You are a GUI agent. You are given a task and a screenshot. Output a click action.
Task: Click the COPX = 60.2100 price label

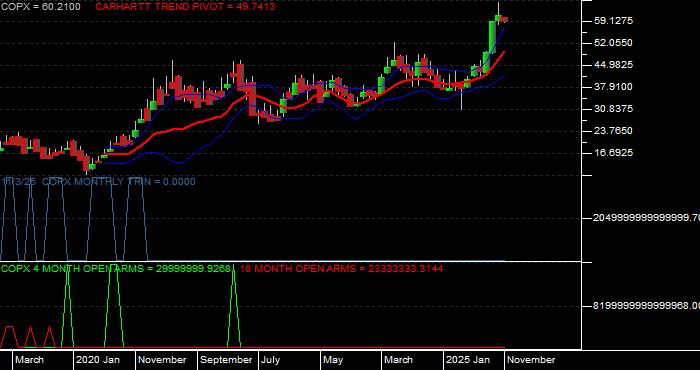41,7
